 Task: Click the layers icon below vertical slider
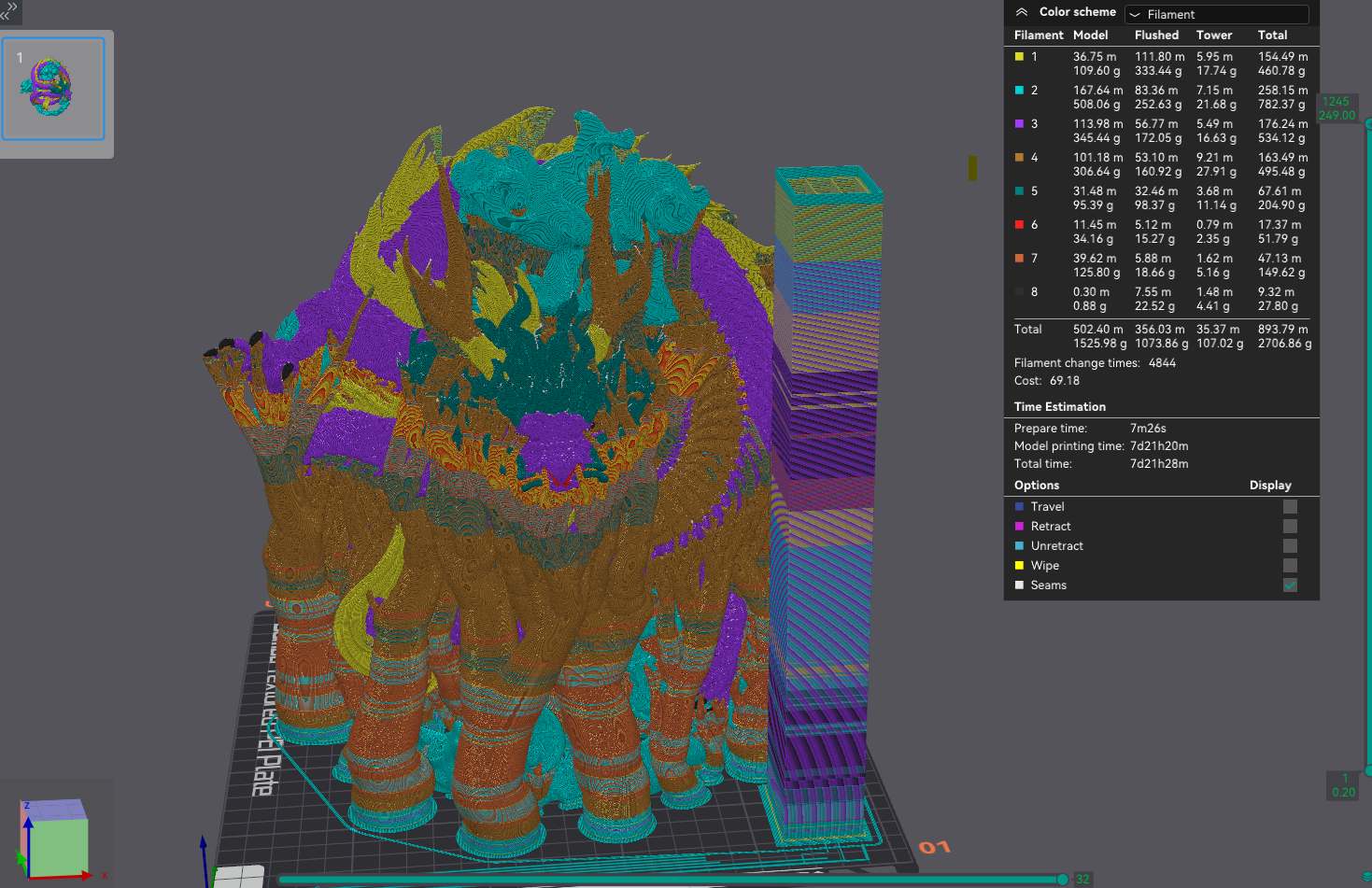pos(1366,875)
